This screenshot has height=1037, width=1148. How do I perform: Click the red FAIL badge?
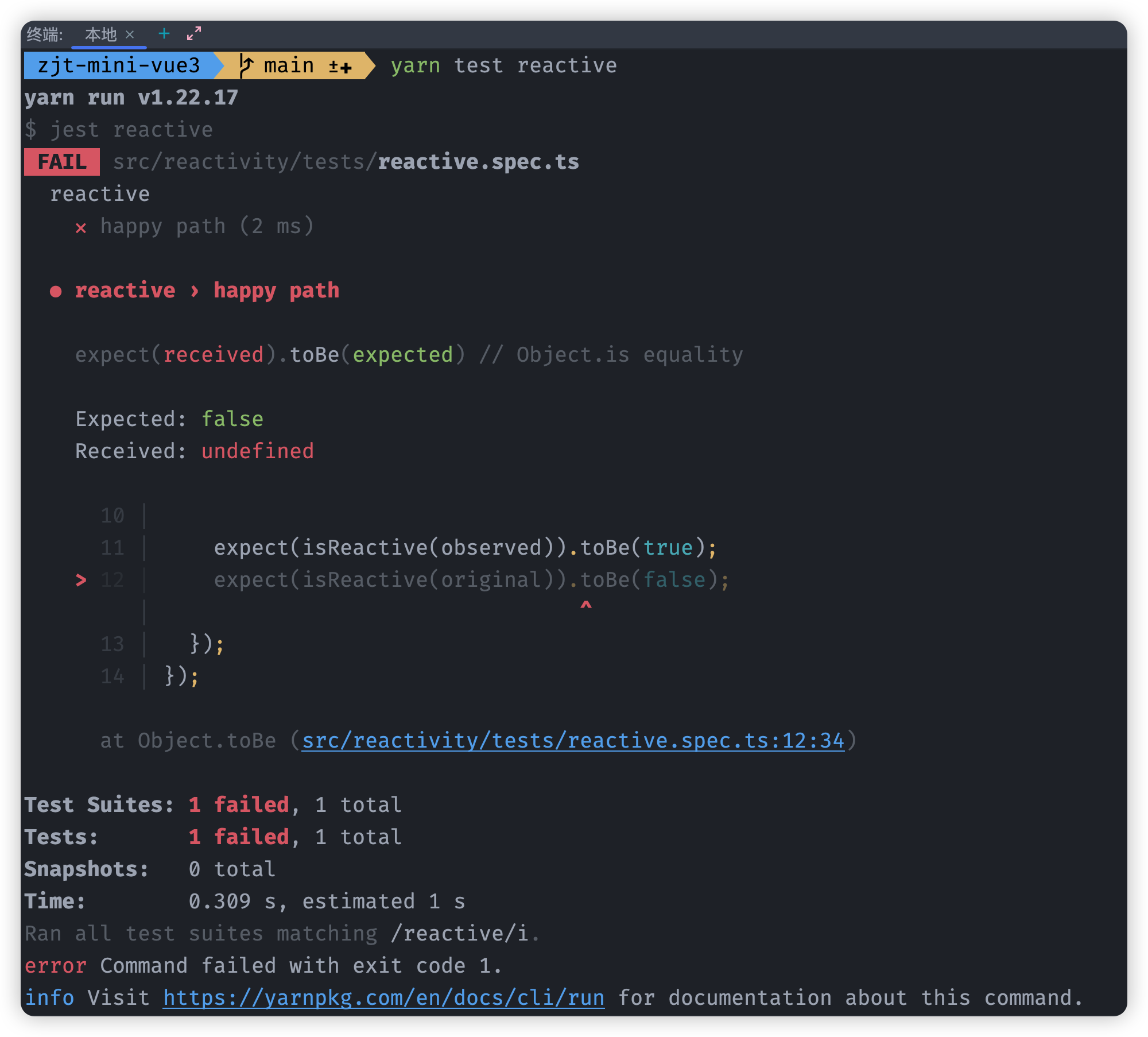62,162
